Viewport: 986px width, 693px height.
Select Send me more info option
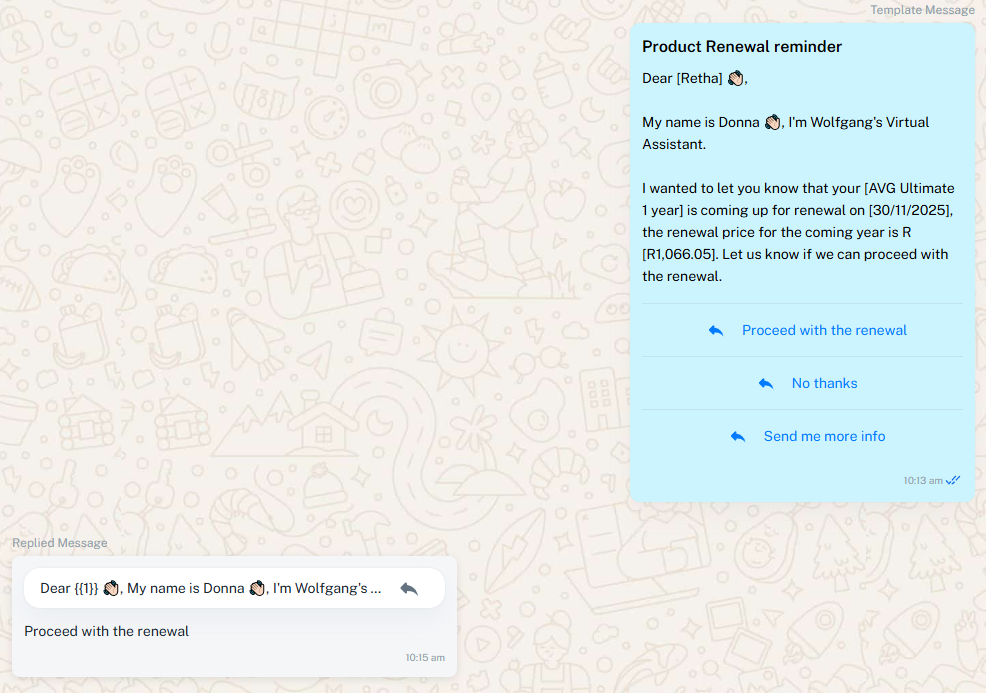coord(824,437)
